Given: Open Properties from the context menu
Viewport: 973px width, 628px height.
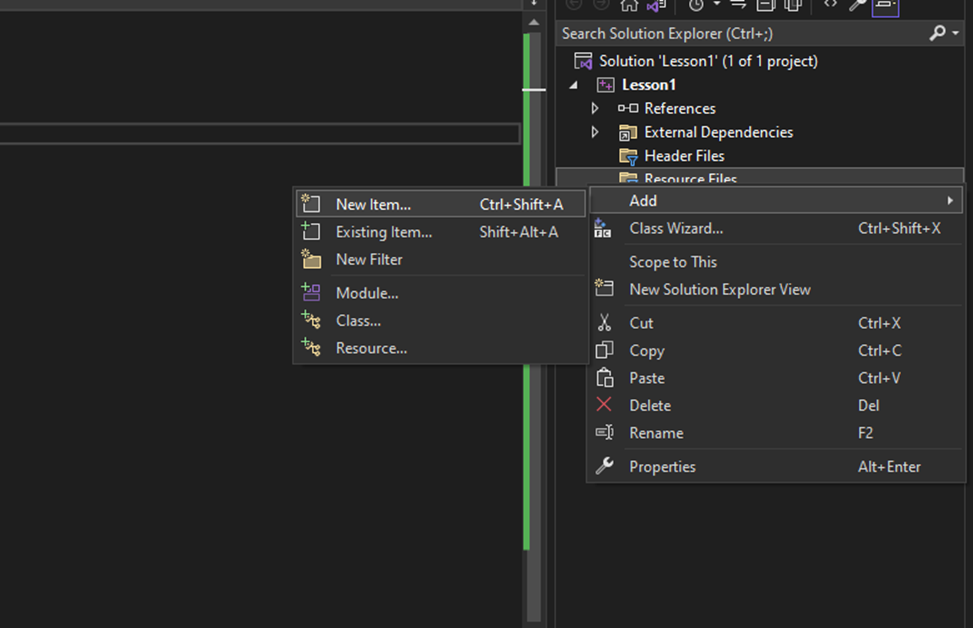Looking at the screenshot, I should point(662,466).
